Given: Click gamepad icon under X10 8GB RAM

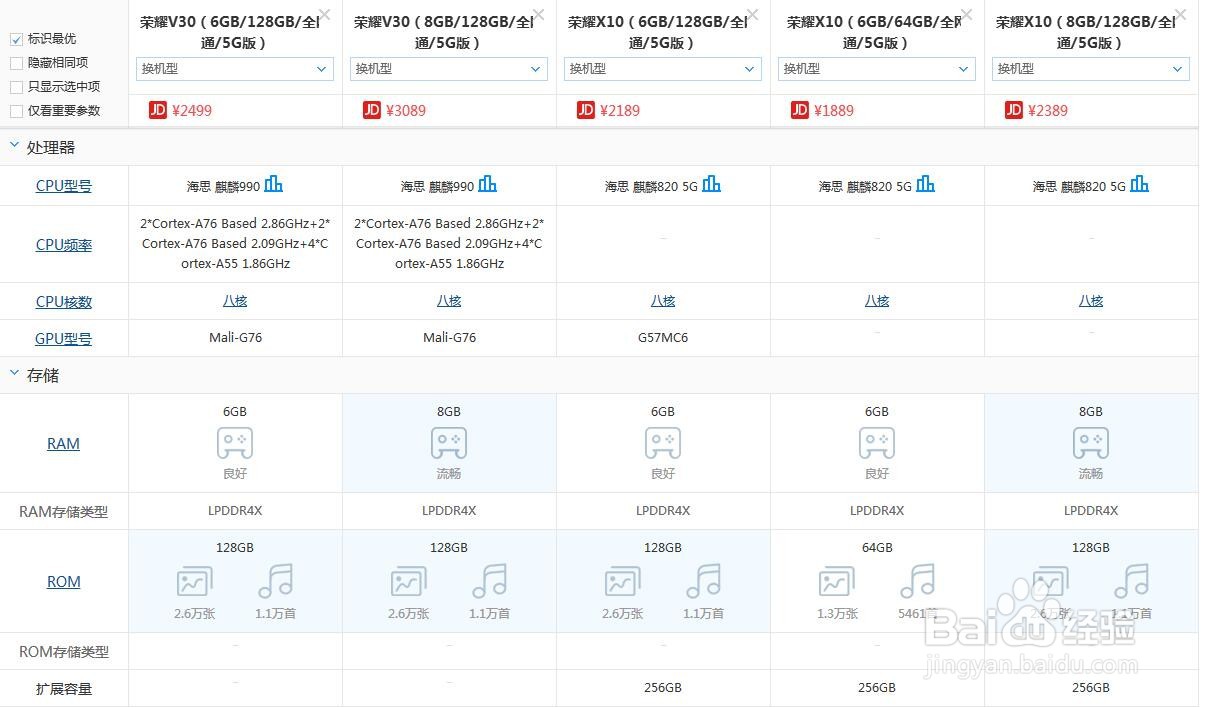Looking at the screenshot, I should (1091, 442).
